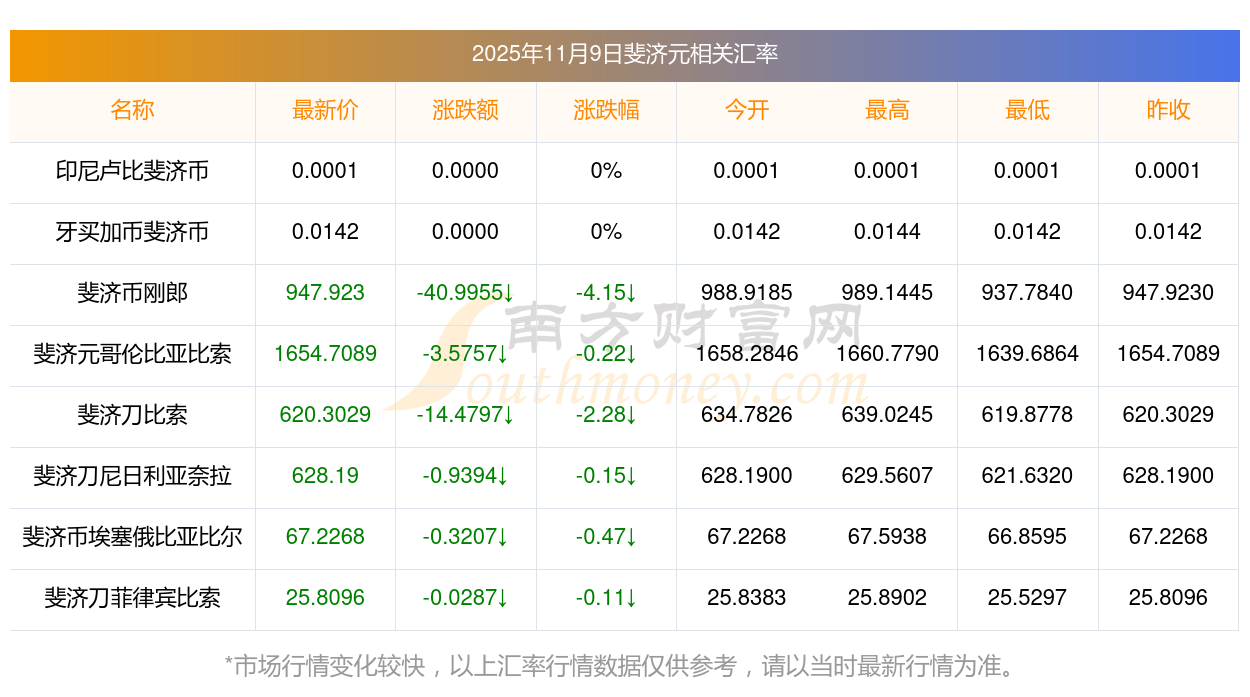Click previous close 25.8096
The height and width of the screenshot is (697, 1250).
pos(1168,598)
